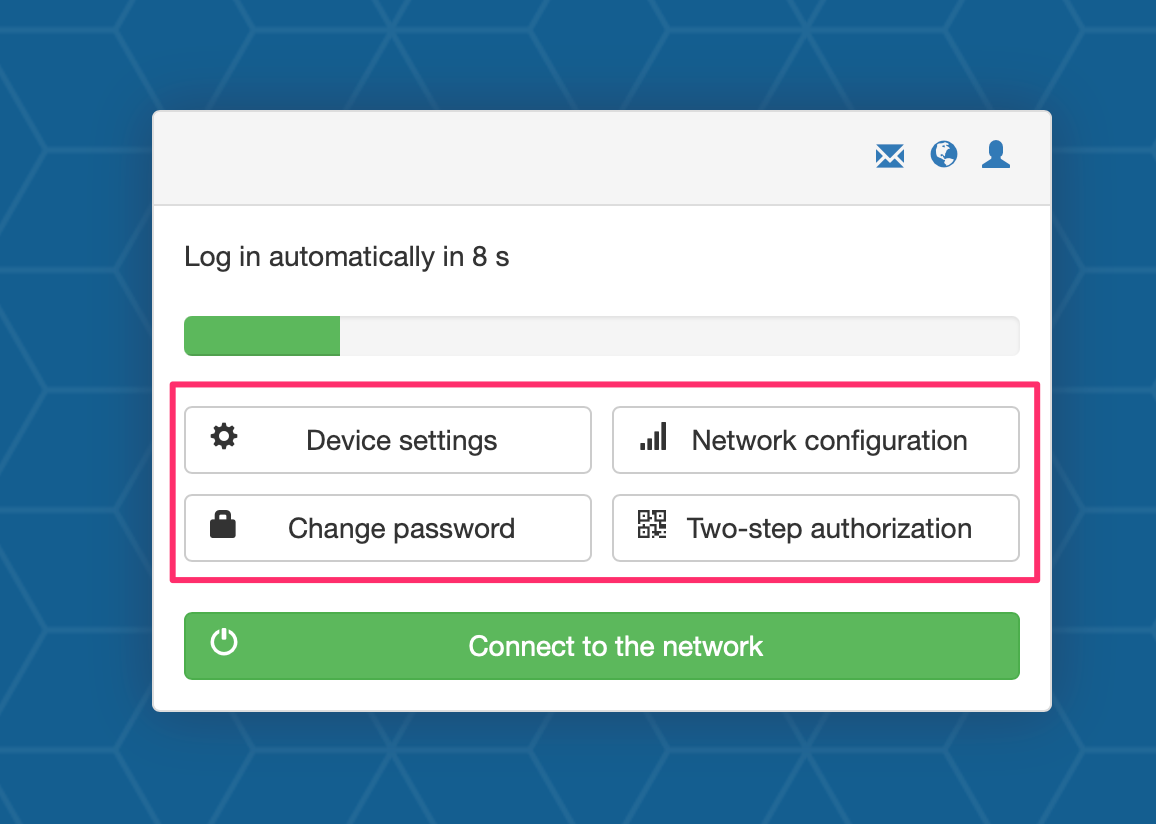Image resolution: width=1156 pixels, height=824 pixels.
Task: Click the gap between Device settings and Network configuration
Action: coord(602,440)
